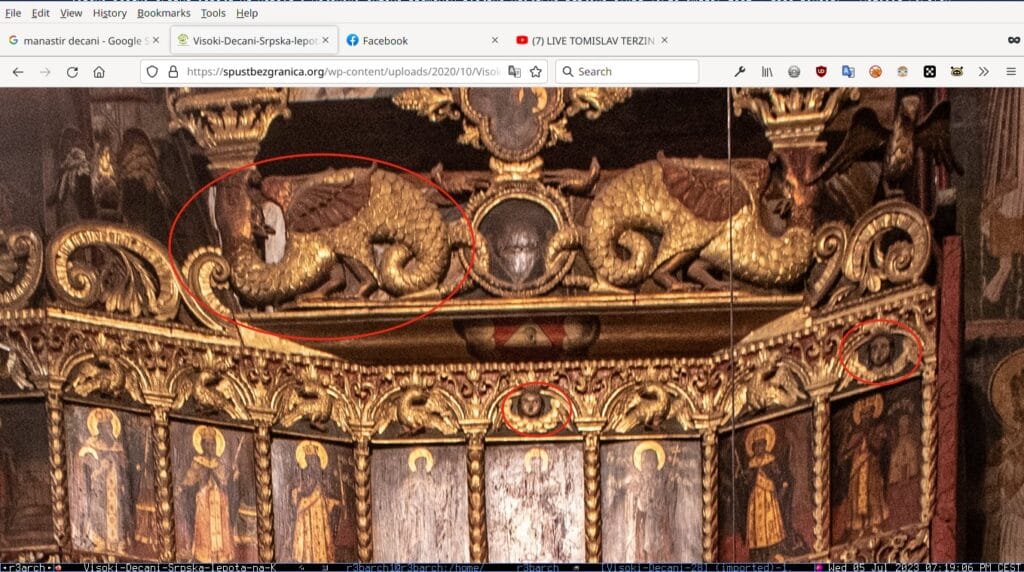Open the Edit menu
This screenshot has width=1024, height=572.
[x=40, y=13]
